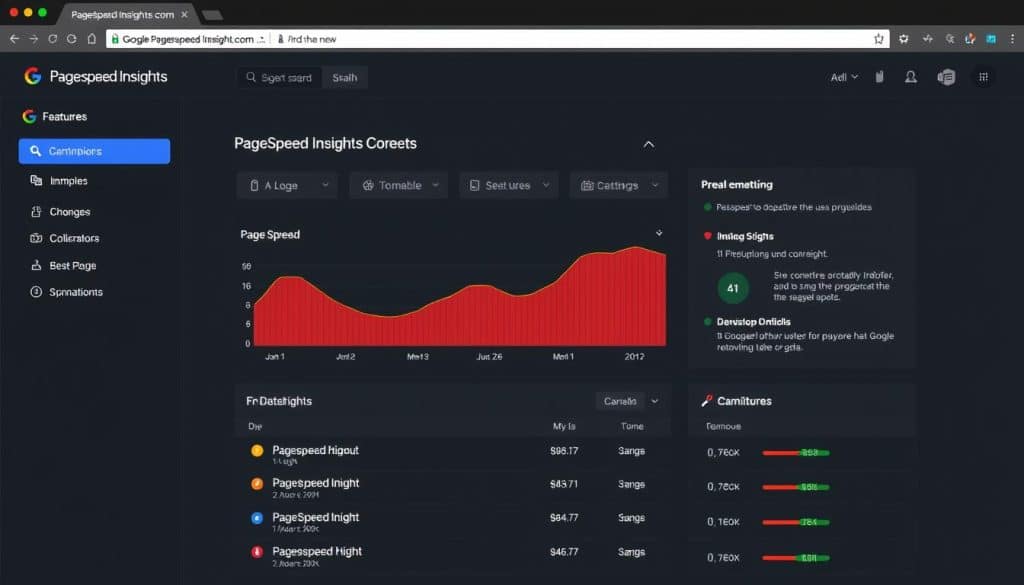Bookmark the page with the star icon
Image resolution: width=1024 pixels, height=585 pixels.
(x=878, y=39)
